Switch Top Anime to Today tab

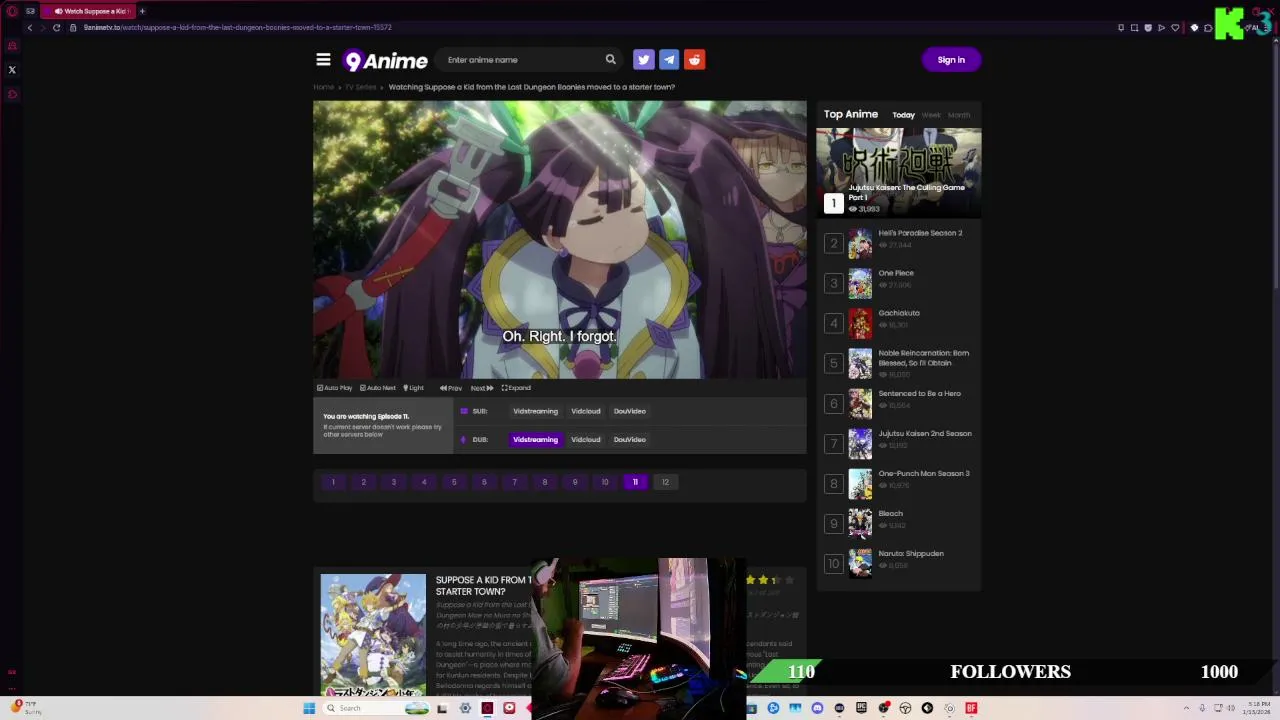coord(903,115)
